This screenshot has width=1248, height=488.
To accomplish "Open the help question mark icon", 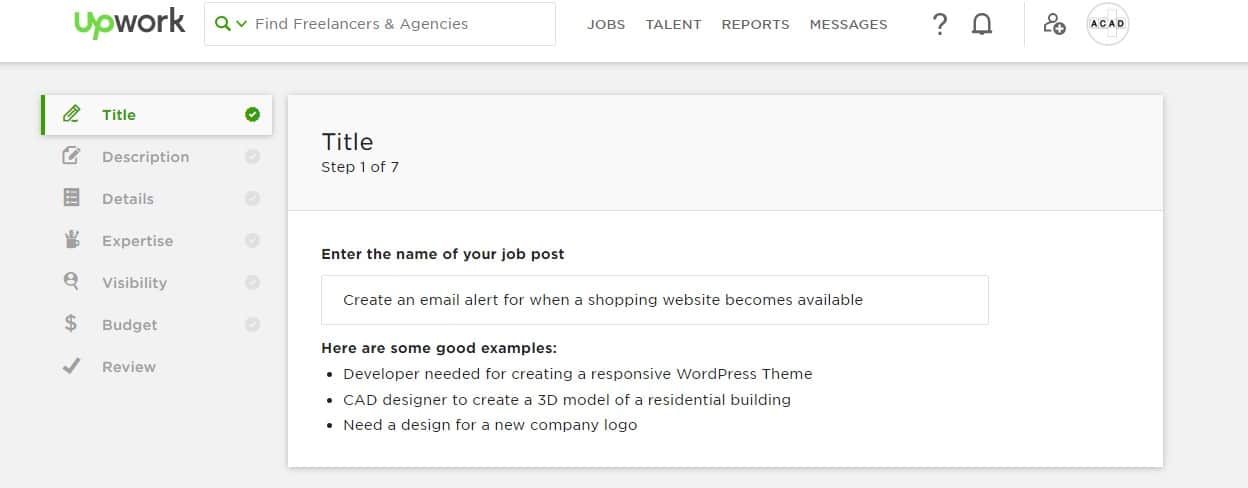I will 939,24.
